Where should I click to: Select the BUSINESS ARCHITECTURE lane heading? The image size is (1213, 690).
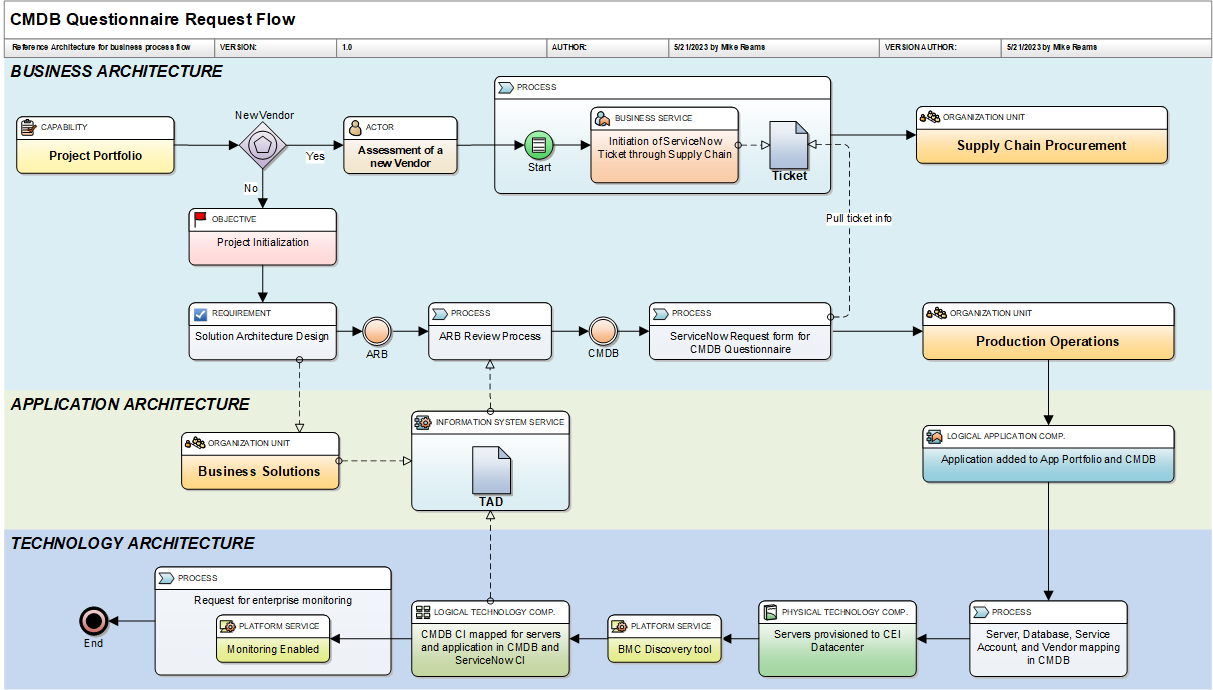point(117,72)
